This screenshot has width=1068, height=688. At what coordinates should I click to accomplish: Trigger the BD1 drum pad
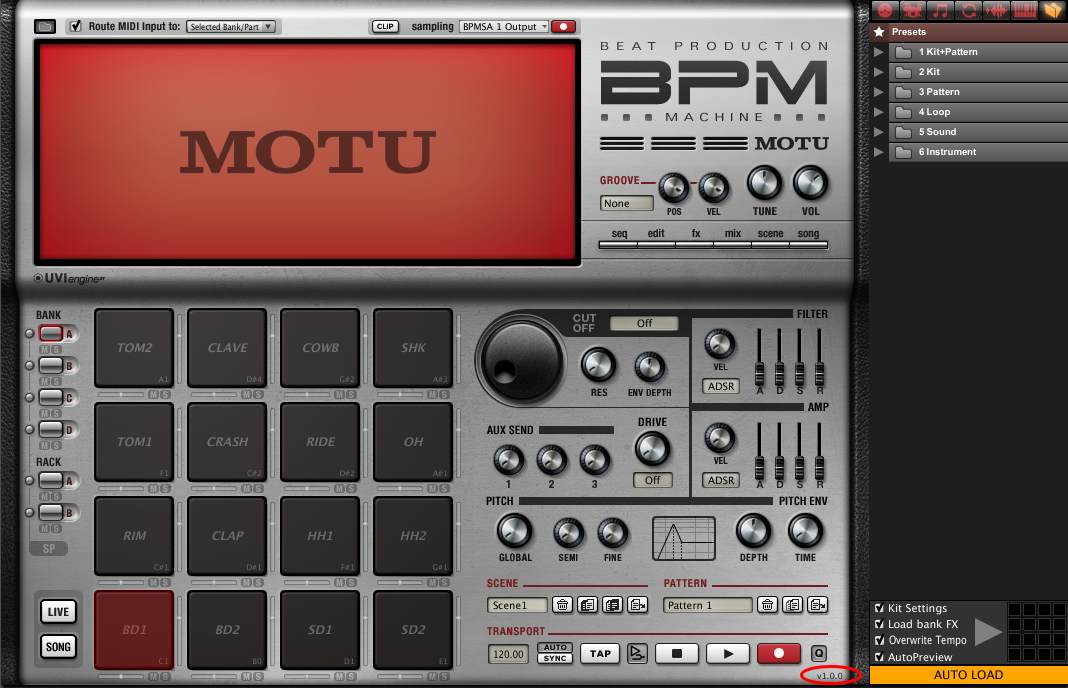134,630
